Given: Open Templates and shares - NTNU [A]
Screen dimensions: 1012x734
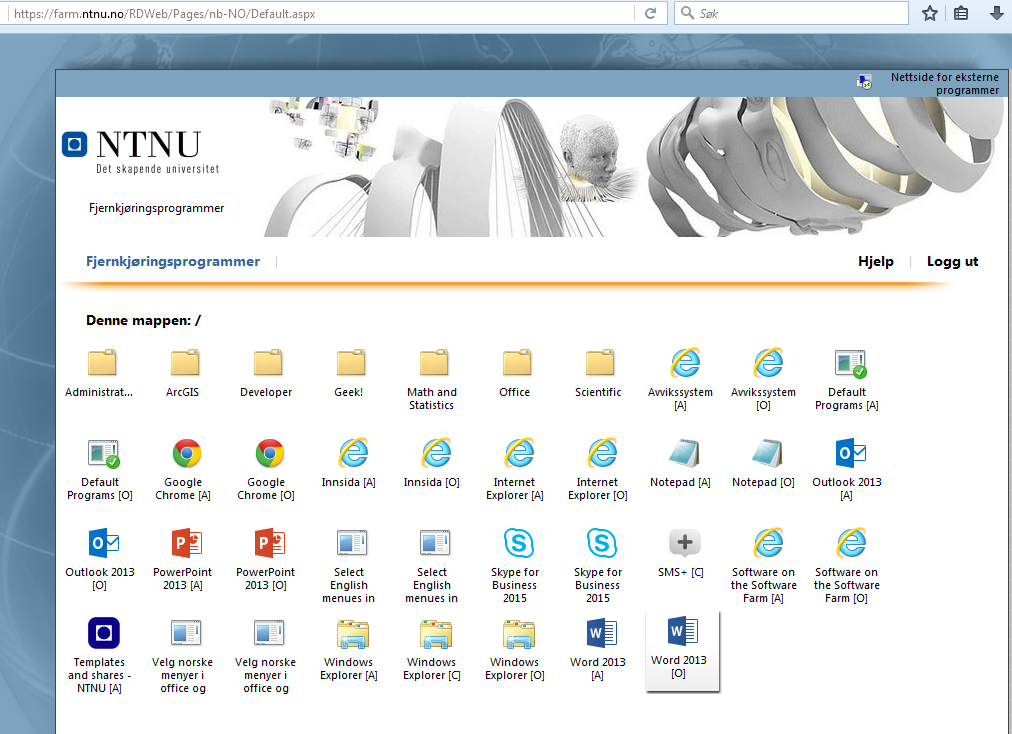Looking at the screenshot, I should click(x=101, y=656).
